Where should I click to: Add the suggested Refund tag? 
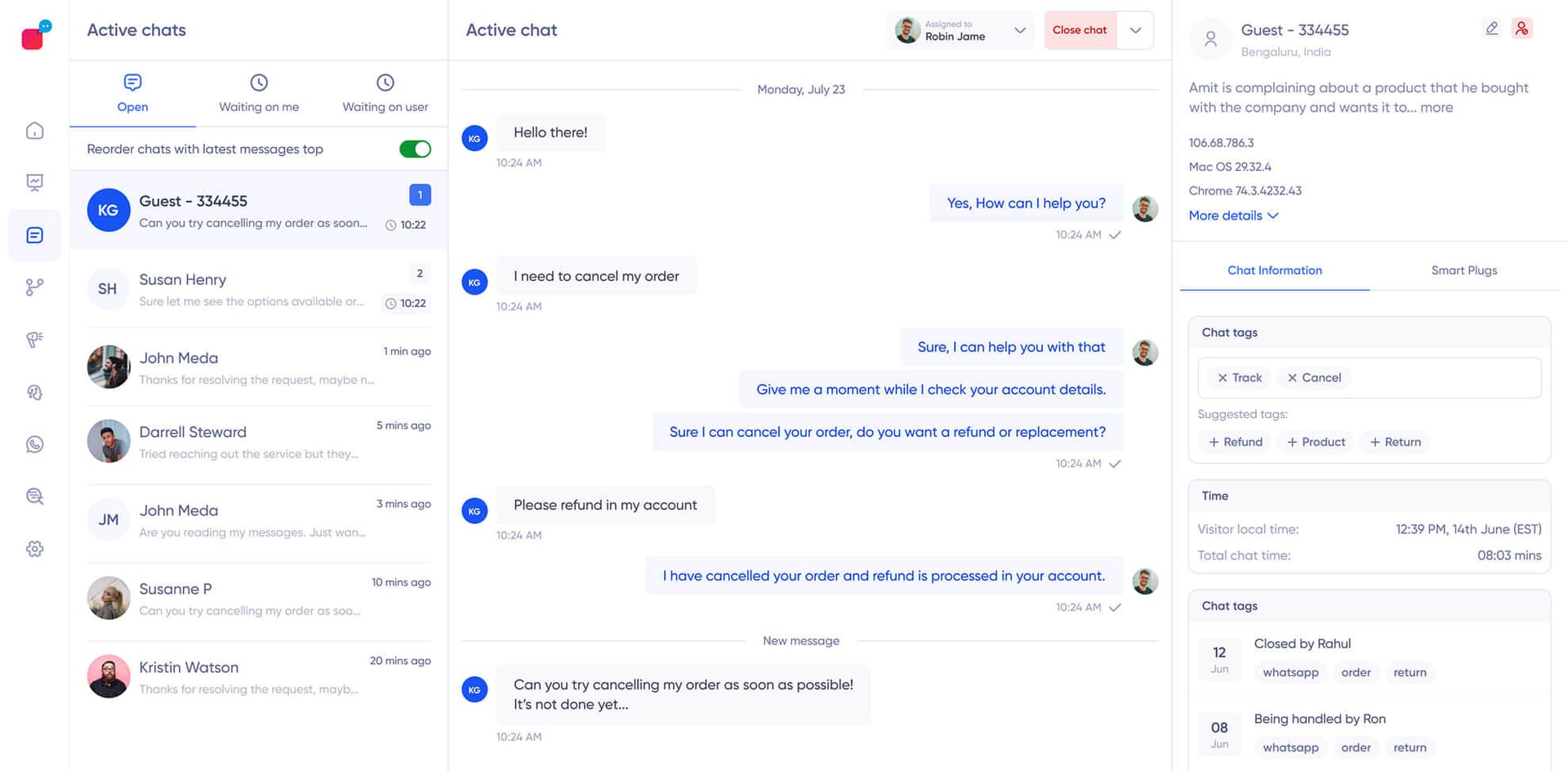coord(1236,442)
